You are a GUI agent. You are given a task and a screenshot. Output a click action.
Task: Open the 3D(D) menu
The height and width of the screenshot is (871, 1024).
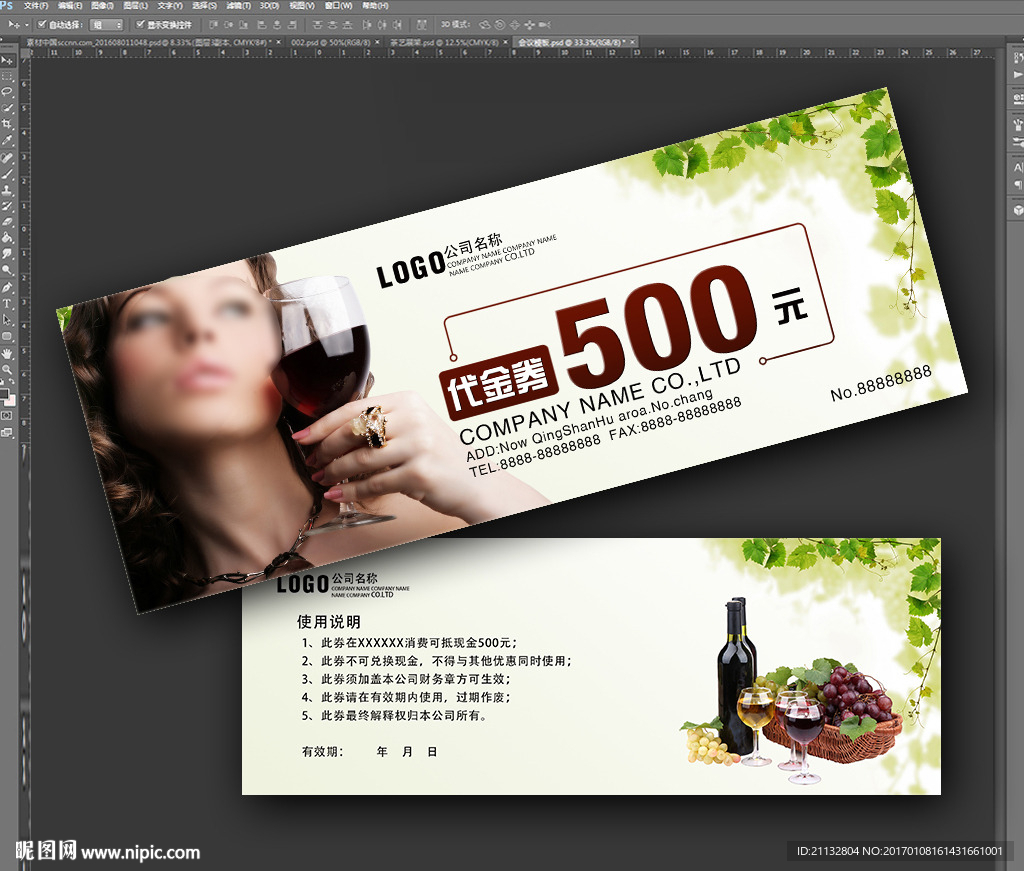(269, 5)
